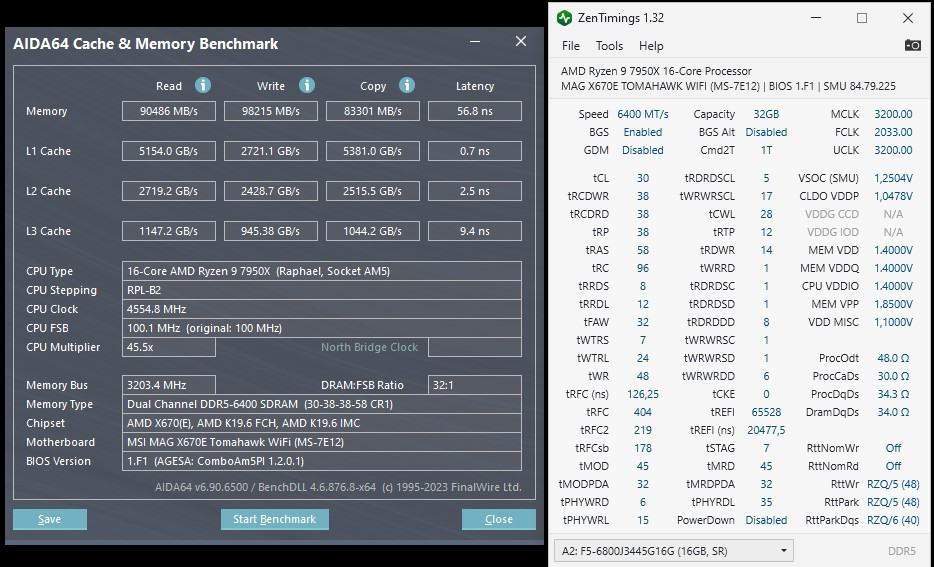934x567 pixels.
Task: Click the DRAM:FSB Ratio 32:1 field
Action: click(475, 385)
